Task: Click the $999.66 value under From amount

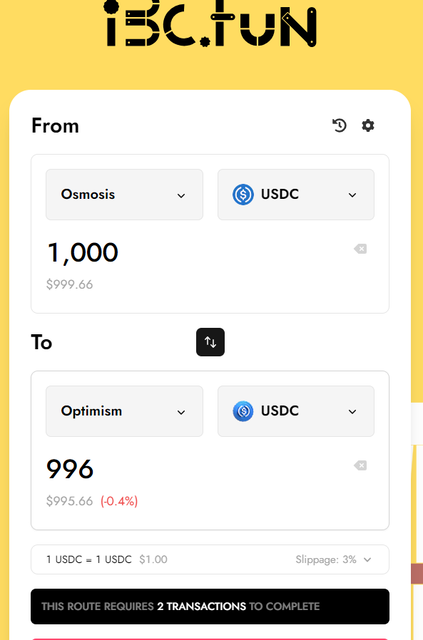Action: tap(69, 284)
